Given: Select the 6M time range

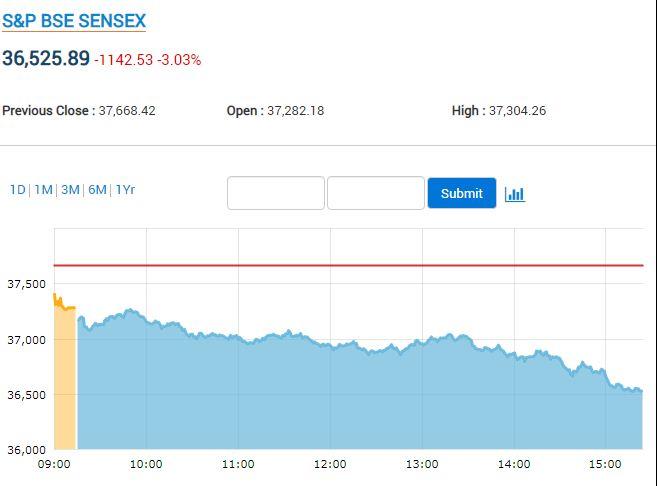Looking at the screenshot, I should click(x=97, y=190).
